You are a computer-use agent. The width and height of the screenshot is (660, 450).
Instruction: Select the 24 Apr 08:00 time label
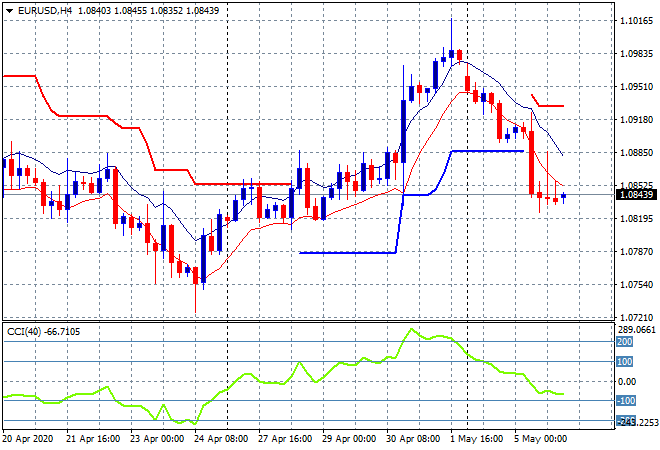coord(221,439)
